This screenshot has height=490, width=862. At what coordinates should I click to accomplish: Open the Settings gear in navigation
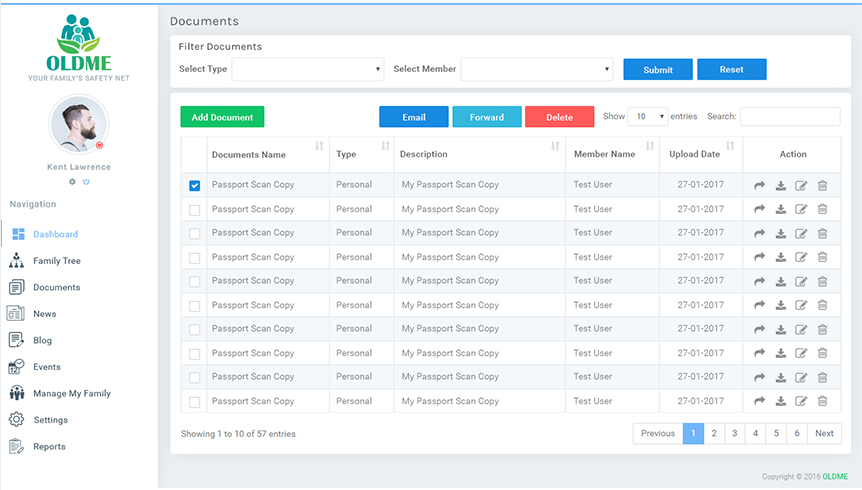16,420
